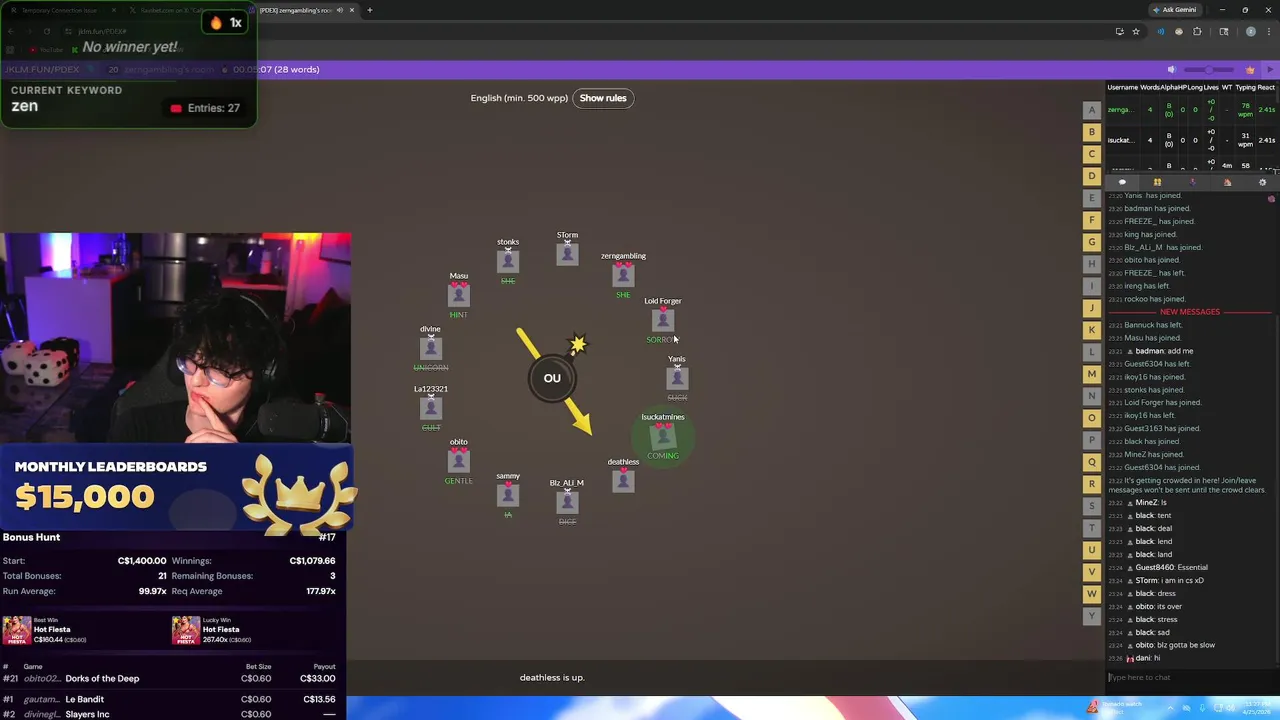Select the Blz_ALi_M player avatar

567,502
